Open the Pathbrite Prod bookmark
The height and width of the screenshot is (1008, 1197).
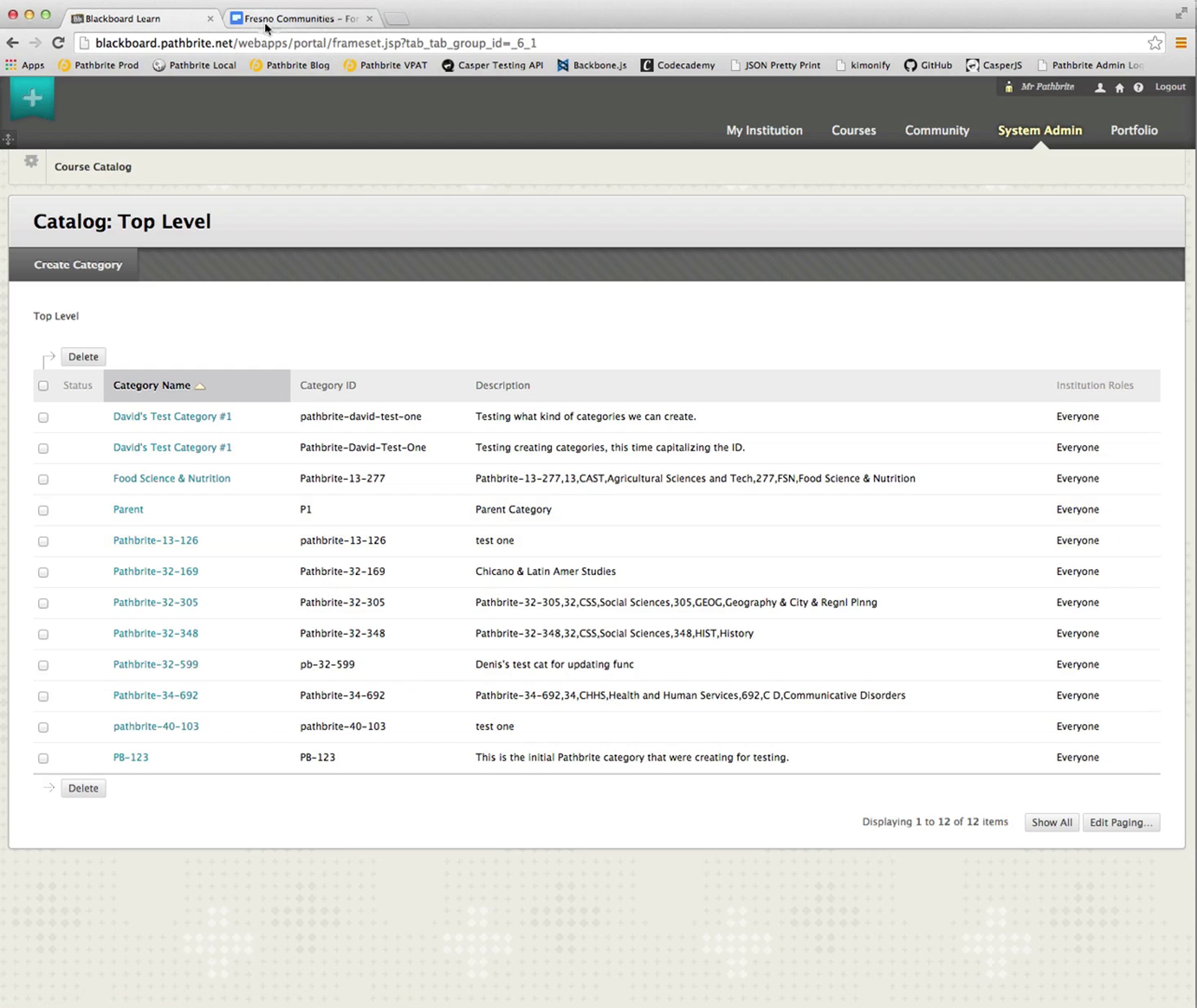tap(98, 65)
